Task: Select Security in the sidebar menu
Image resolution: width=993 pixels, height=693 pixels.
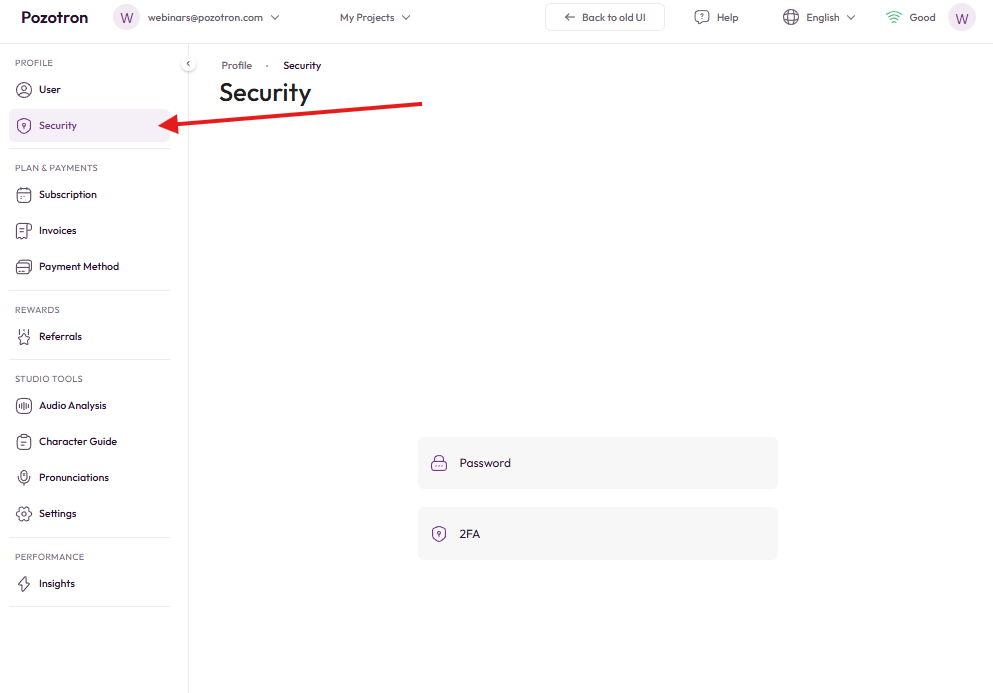Action: (x=58, y=126)
